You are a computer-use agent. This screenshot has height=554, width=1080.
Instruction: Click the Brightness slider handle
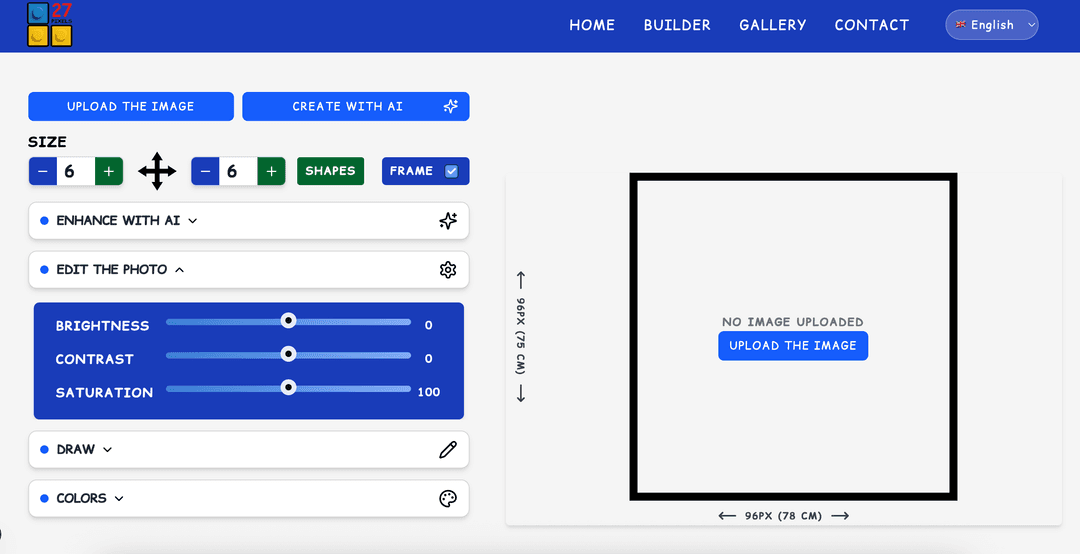coord(288,321)
